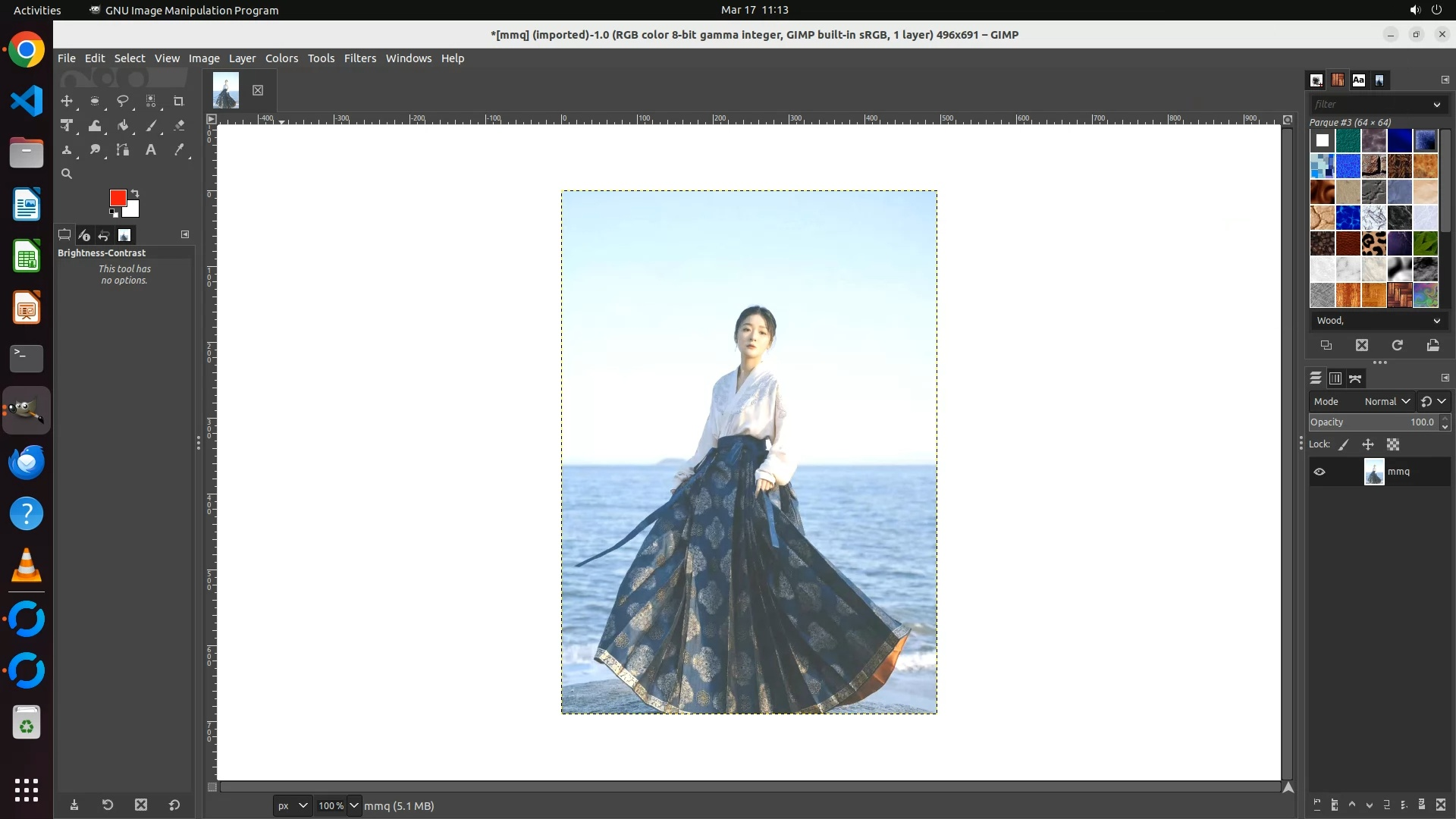Expand the Wood pattern tag dropdown

coord(1436,321)
